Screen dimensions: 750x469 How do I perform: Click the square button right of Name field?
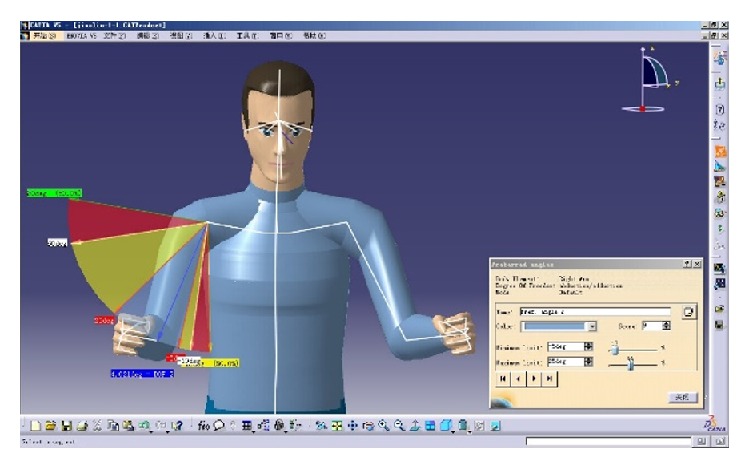[x=688, y=312]
